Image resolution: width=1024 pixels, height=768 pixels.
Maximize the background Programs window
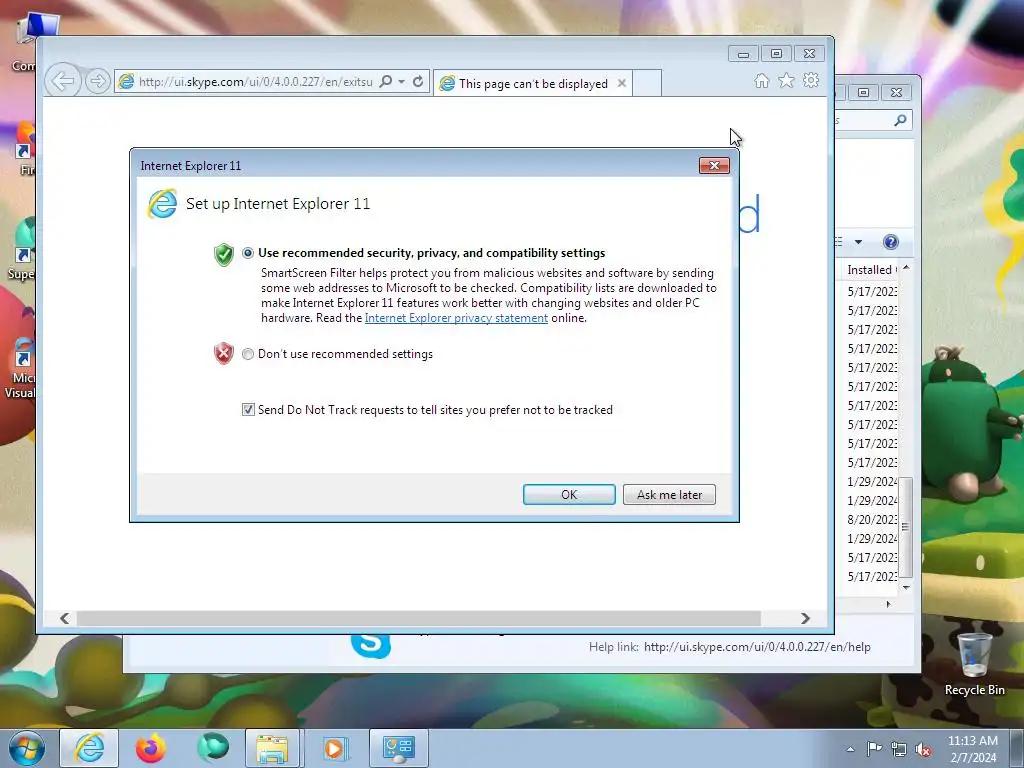pos(863,93)
